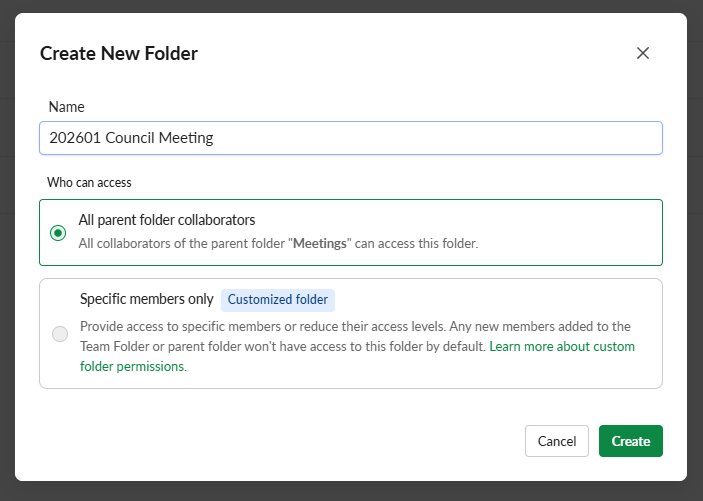Select the Specific members only radio button
This screenshot has height=501, width=703.
pos(60,334)
